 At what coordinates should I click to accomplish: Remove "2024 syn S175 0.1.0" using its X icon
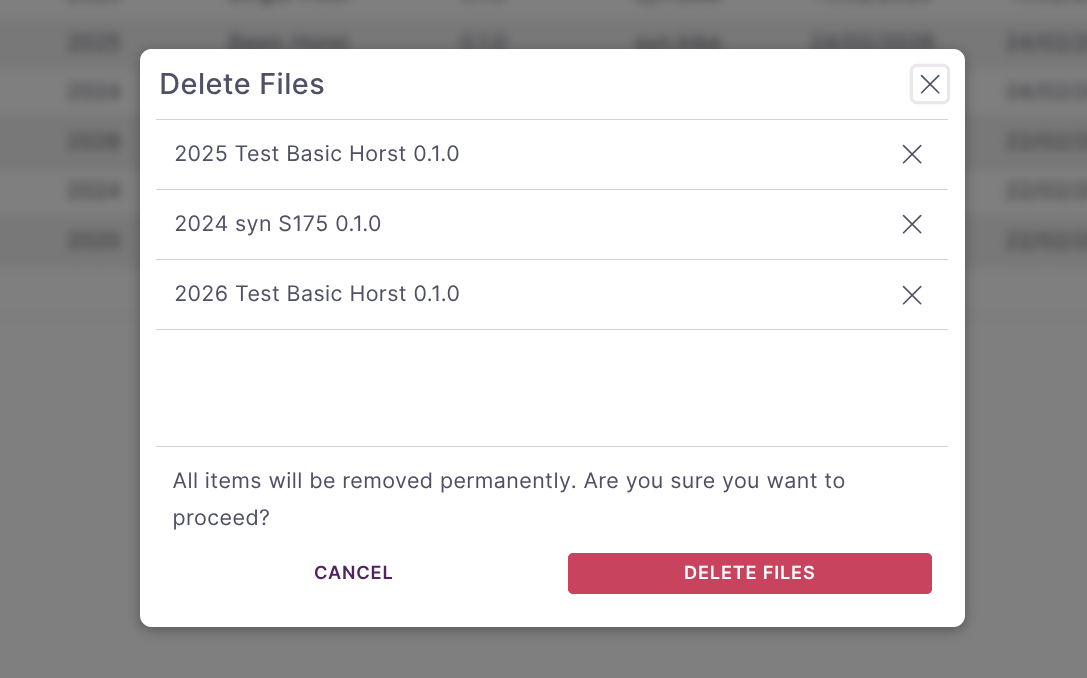(911, 224)
